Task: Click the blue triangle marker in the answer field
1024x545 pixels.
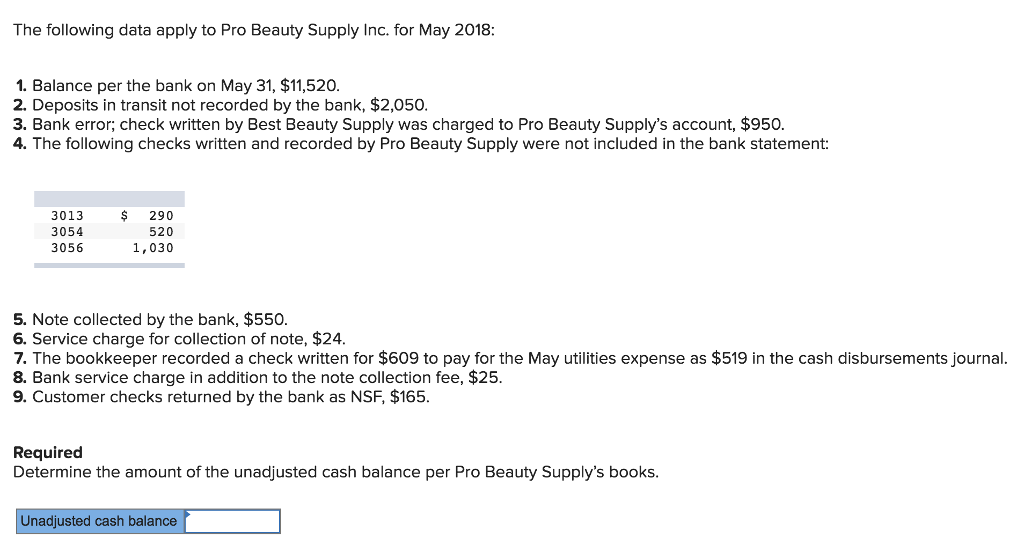Action: pyautogui.click(x=188, y=514)
